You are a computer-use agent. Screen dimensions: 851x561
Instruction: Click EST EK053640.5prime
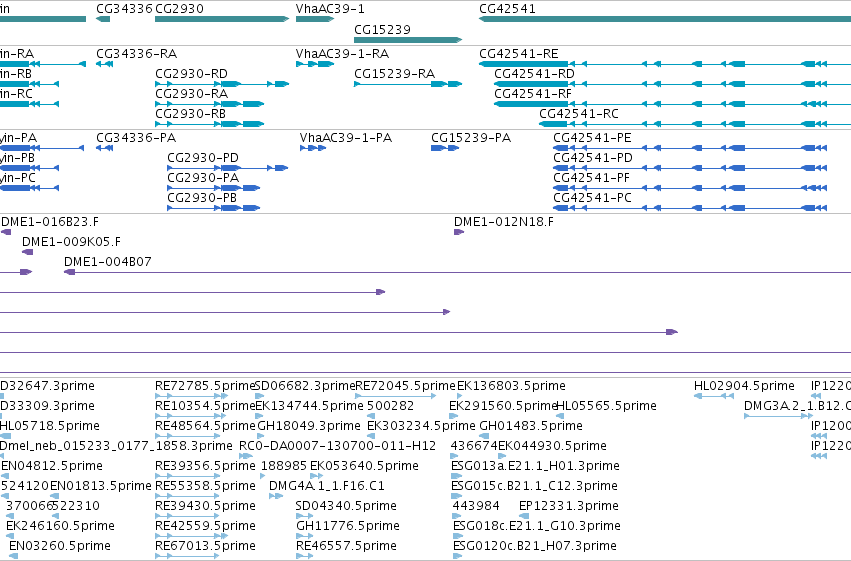pos(364,466)
